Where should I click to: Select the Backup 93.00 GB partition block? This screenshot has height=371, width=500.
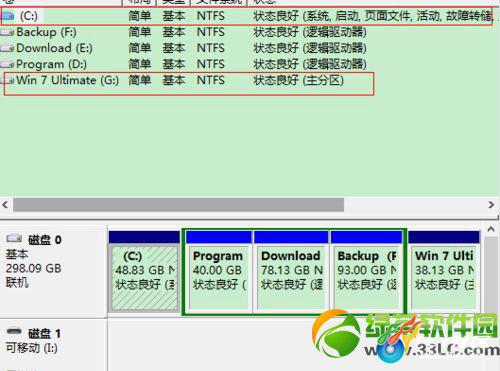coord(366,271)
